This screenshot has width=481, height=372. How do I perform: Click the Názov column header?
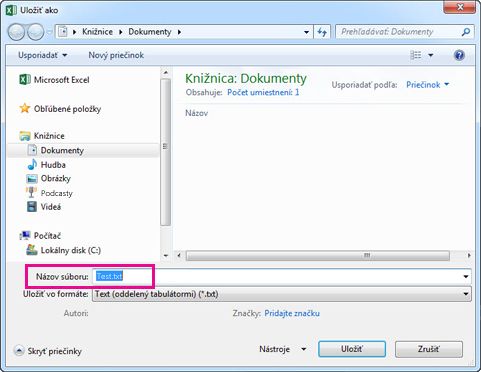pos(197,113)
